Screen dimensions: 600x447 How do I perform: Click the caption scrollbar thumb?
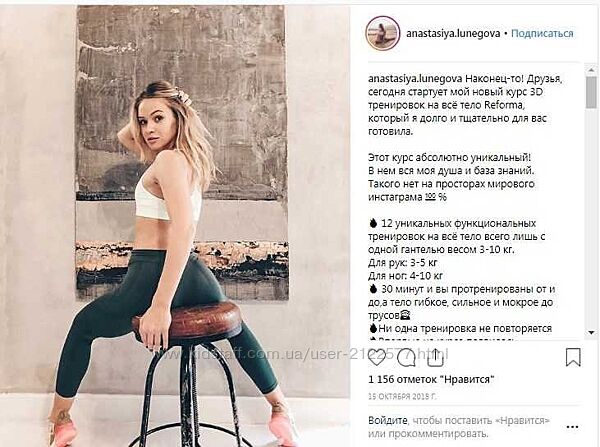591,92
